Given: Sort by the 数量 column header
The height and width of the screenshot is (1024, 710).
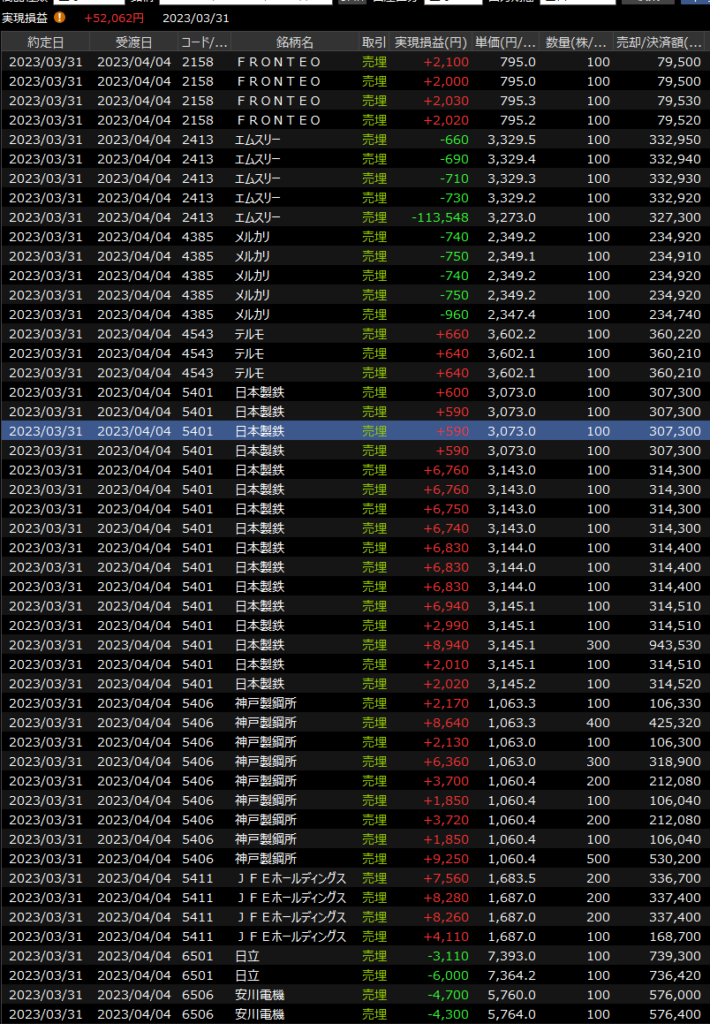Looking at the screenshot, I should [x=576, y=42].
